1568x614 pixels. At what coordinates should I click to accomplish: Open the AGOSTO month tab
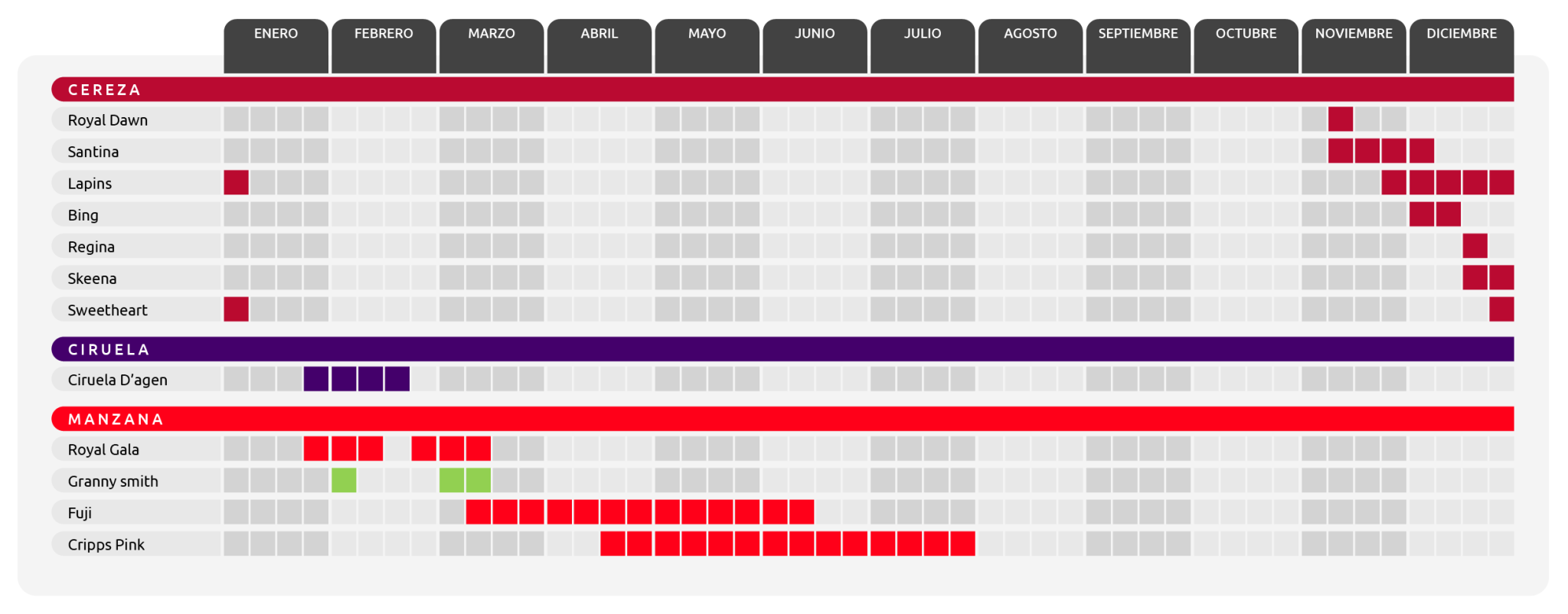1030,34
